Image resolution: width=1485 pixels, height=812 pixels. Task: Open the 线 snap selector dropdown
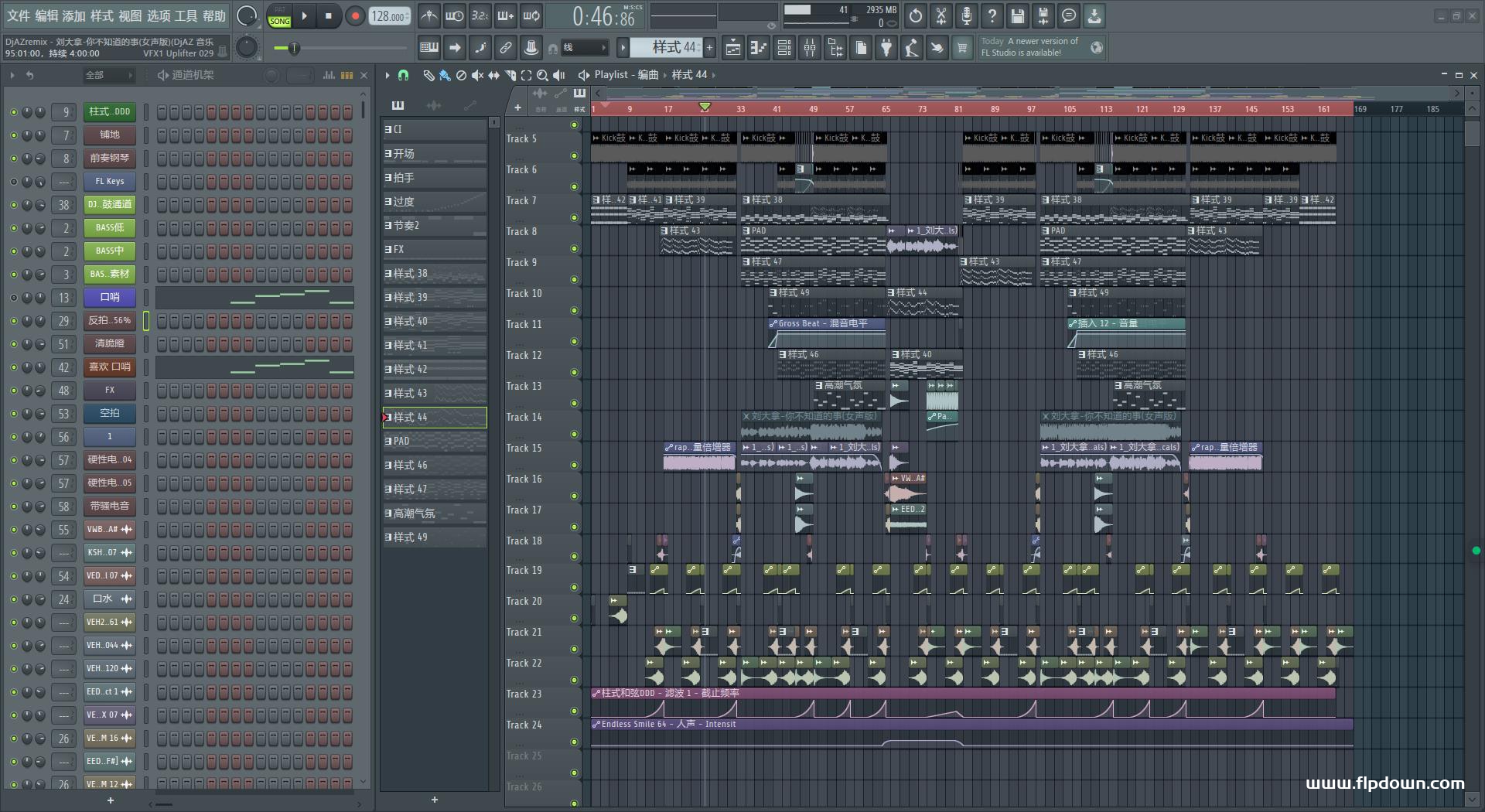(584, 48)
